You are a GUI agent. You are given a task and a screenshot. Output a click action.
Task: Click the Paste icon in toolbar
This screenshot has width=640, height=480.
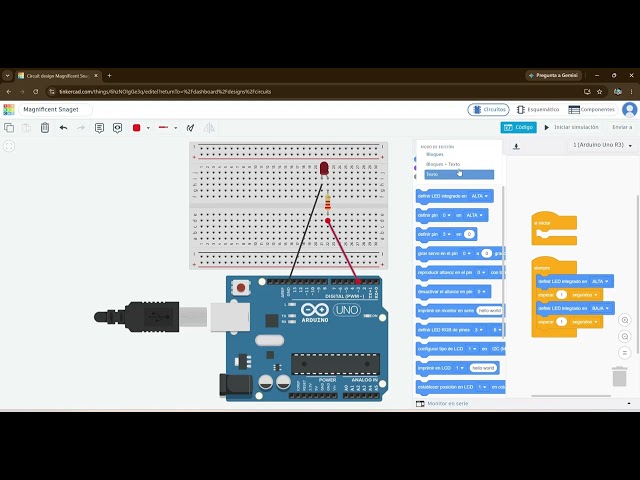click(27, 128)
